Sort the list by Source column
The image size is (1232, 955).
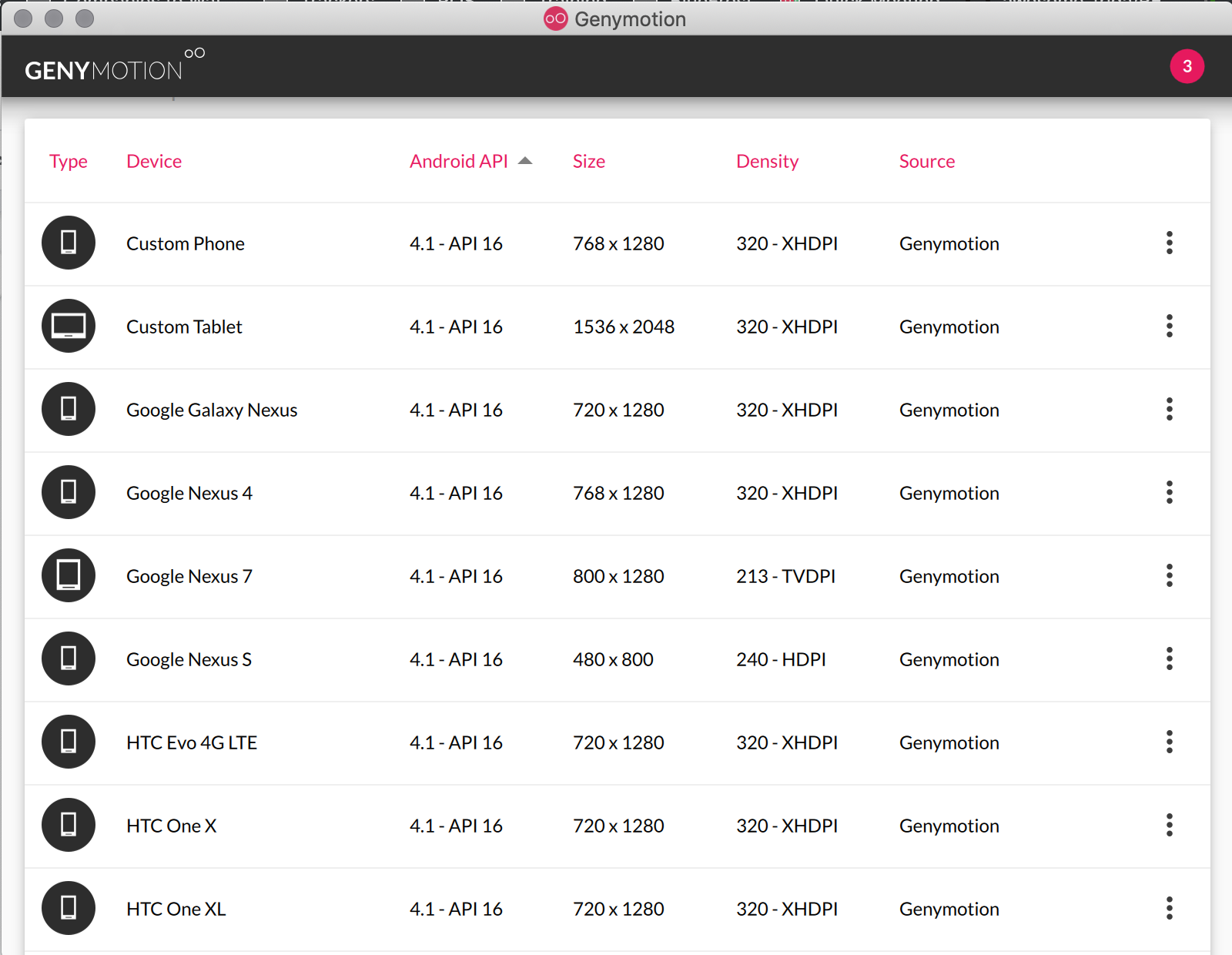click(927, 161)
